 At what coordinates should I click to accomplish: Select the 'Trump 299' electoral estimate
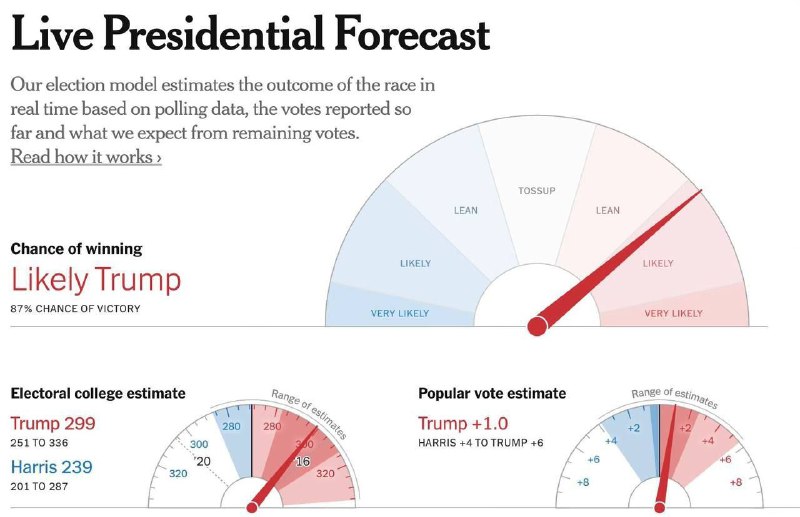(x=53, y=423)
